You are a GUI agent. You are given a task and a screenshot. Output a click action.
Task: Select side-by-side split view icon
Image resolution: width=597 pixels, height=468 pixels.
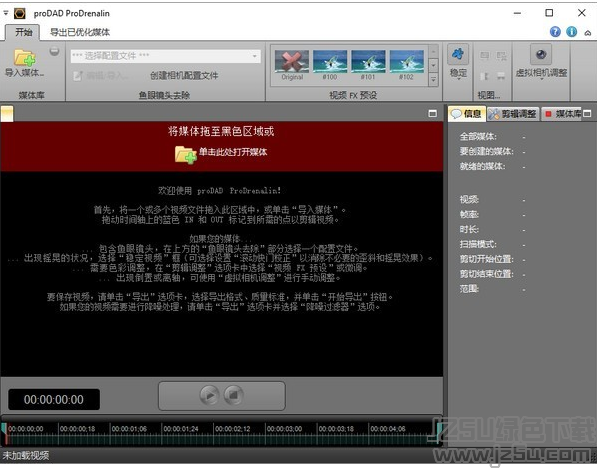pos(484,76)
